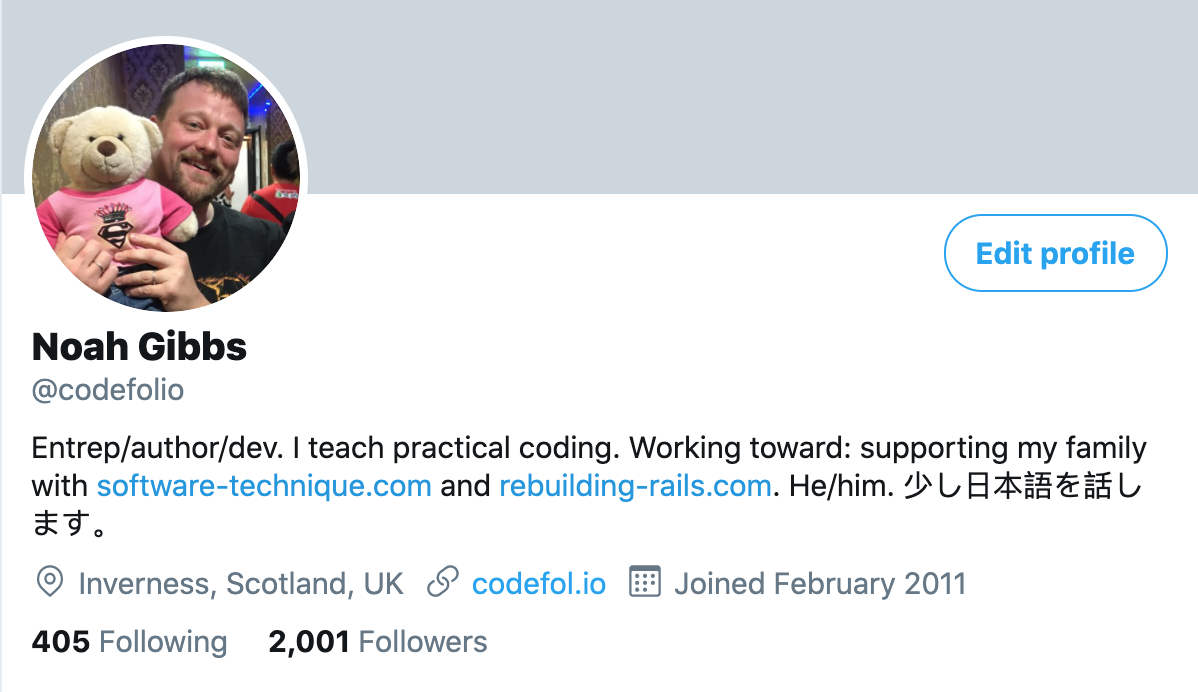
Task: Click the Inverness, Scotland, UK location text
Action: [241, 583]
